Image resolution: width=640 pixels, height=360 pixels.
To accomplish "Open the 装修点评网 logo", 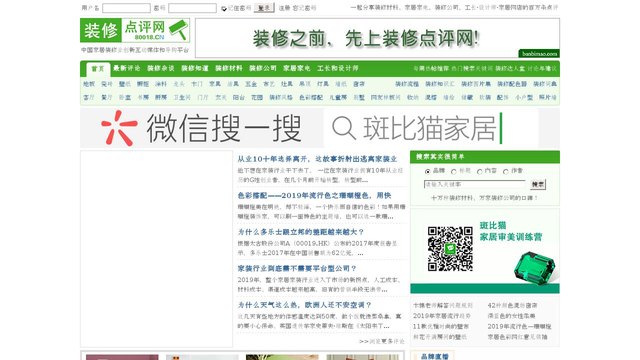I will click(135, 30).
